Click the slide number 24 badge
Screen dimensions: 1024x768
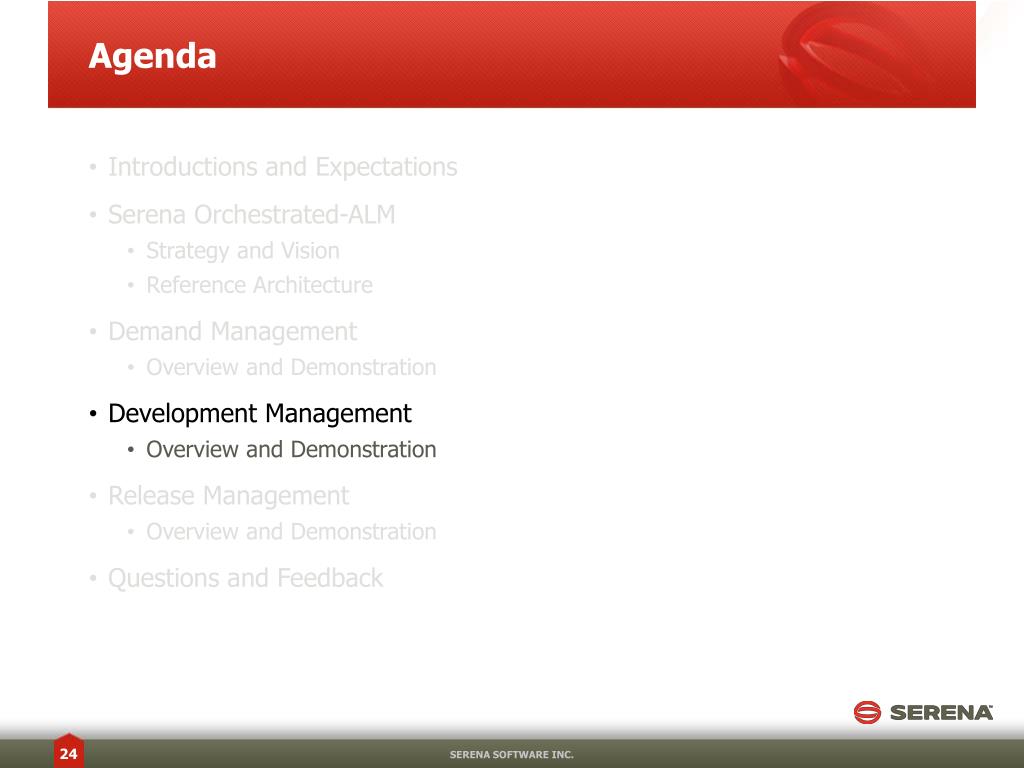tap(69, 751)
